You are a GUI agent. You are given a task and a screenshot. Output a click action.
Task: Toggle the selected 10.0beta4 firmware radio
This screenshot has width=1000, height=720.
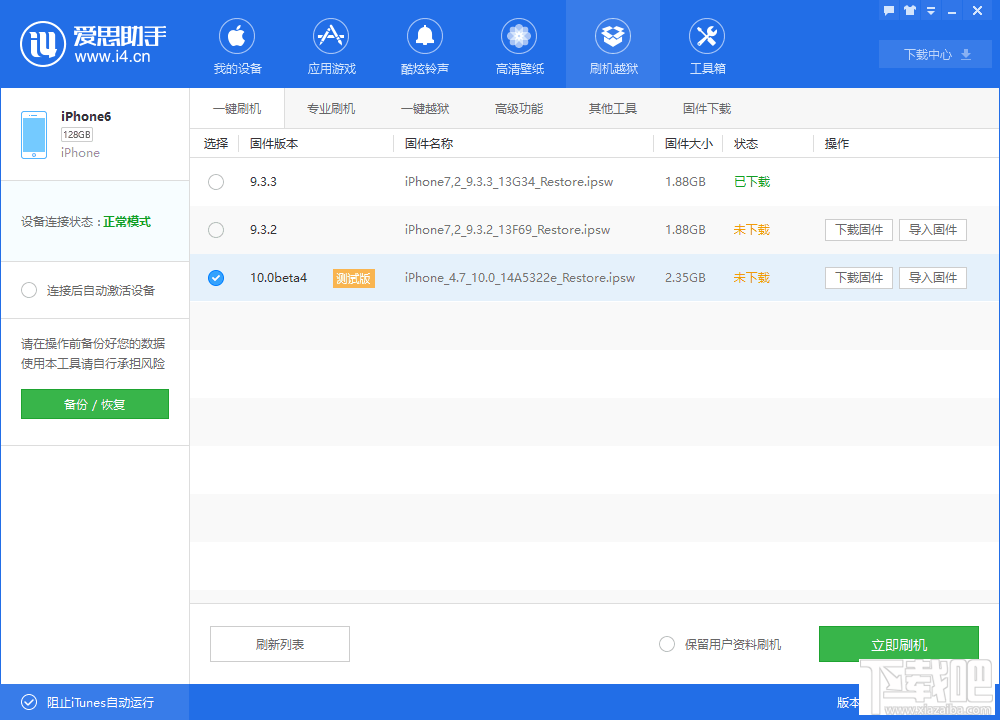tap(216, 278)
